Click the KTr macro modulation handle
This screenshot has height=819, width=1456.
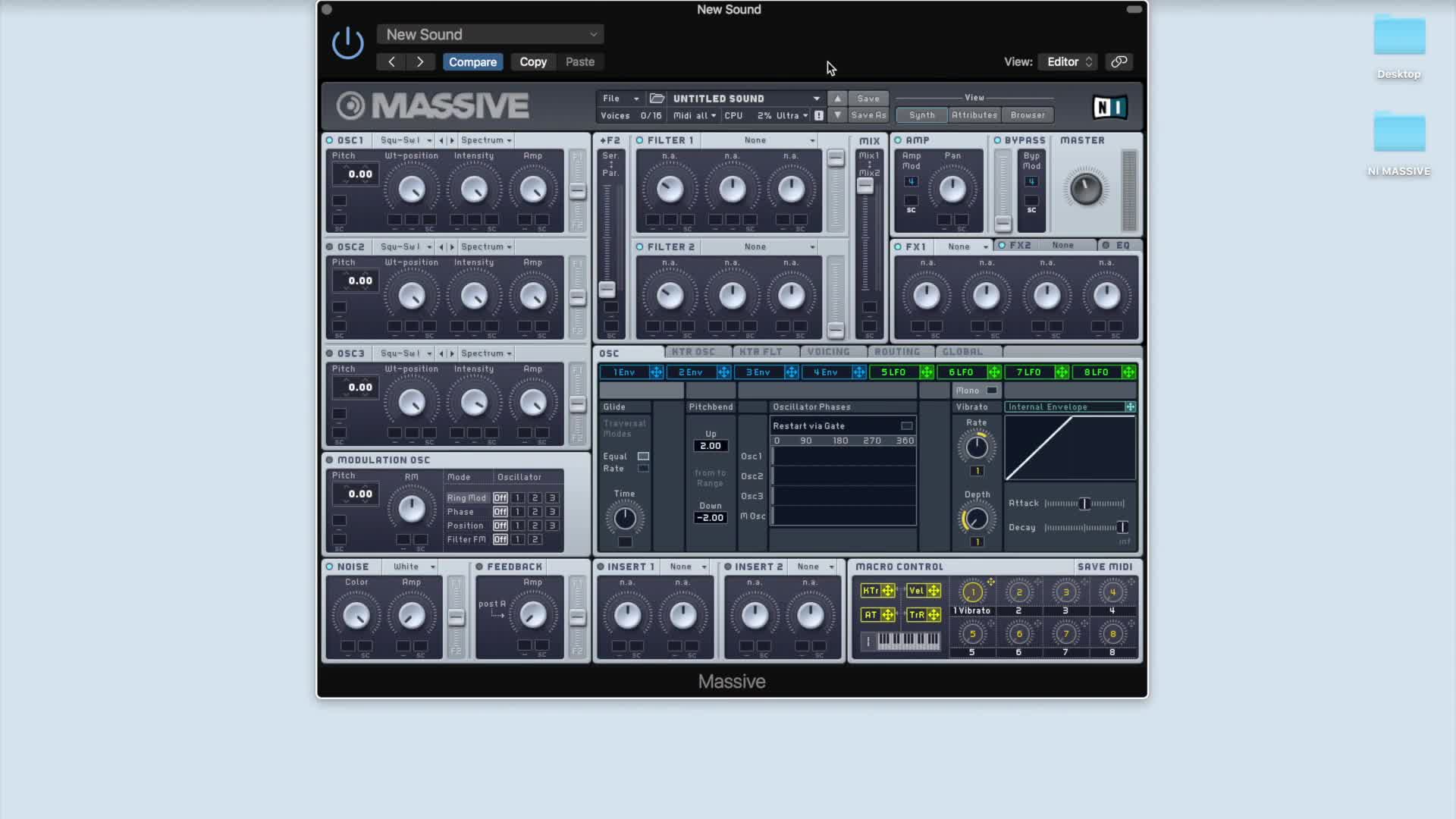coord(887,591)
